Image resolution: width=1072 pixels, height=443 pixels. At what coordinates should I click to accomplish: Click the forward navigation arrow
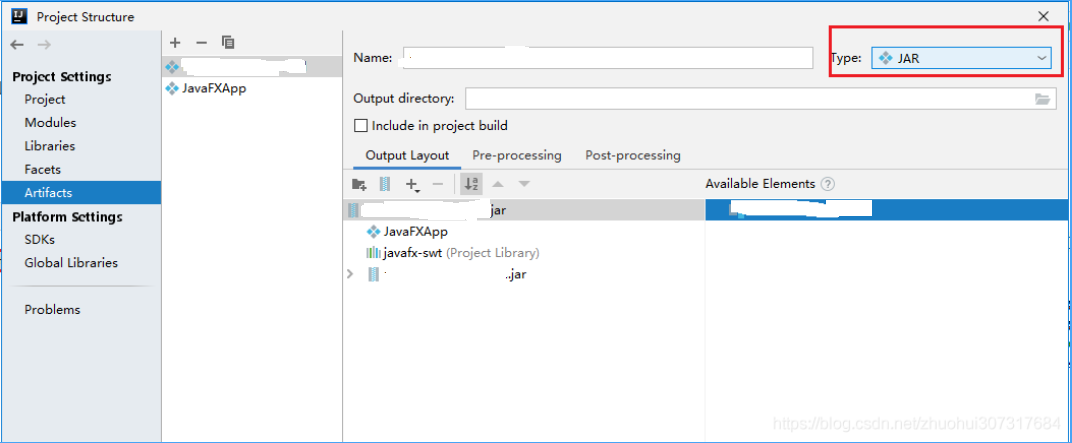(x=44, y=44)
